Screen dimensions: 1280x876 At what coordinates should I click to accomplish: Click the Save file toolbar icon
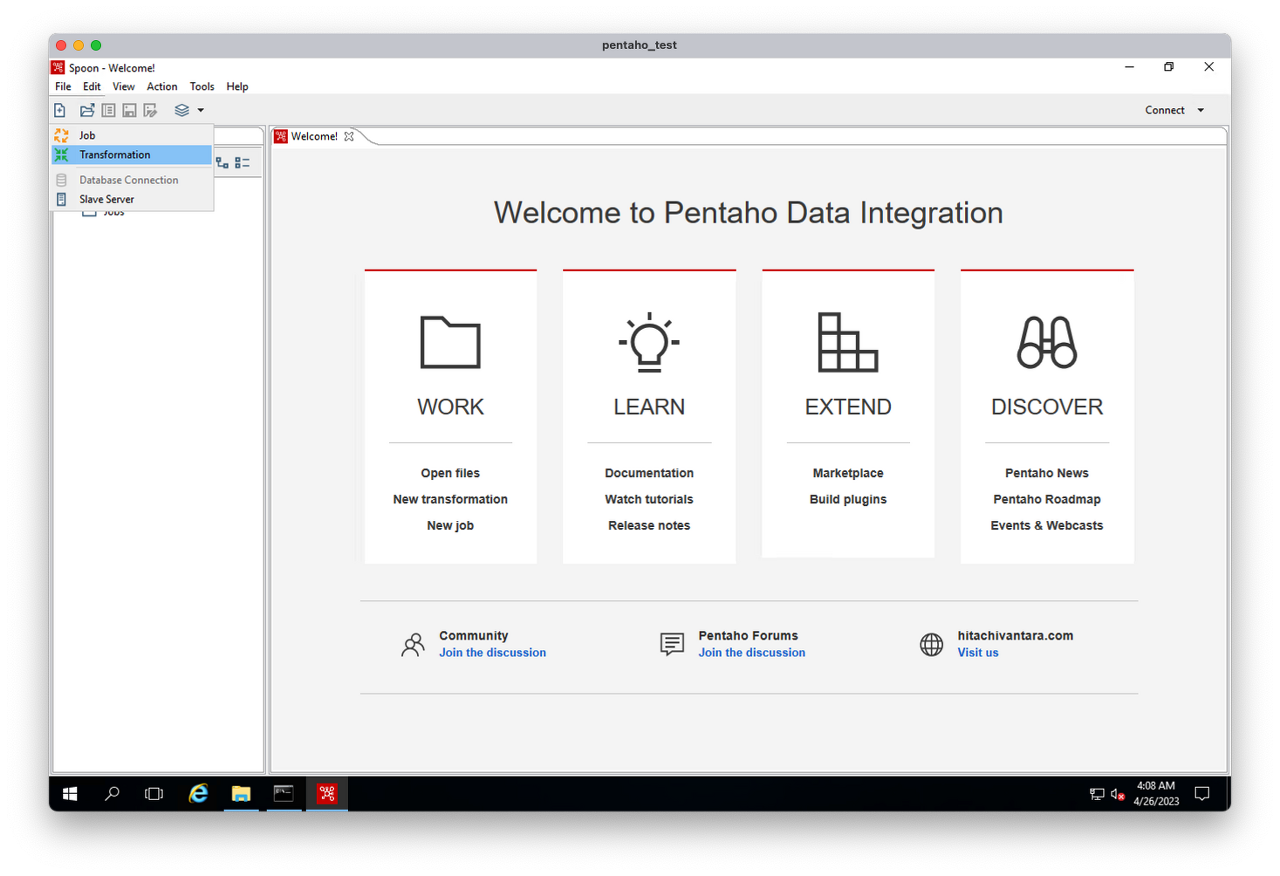(x=130, y=110)
